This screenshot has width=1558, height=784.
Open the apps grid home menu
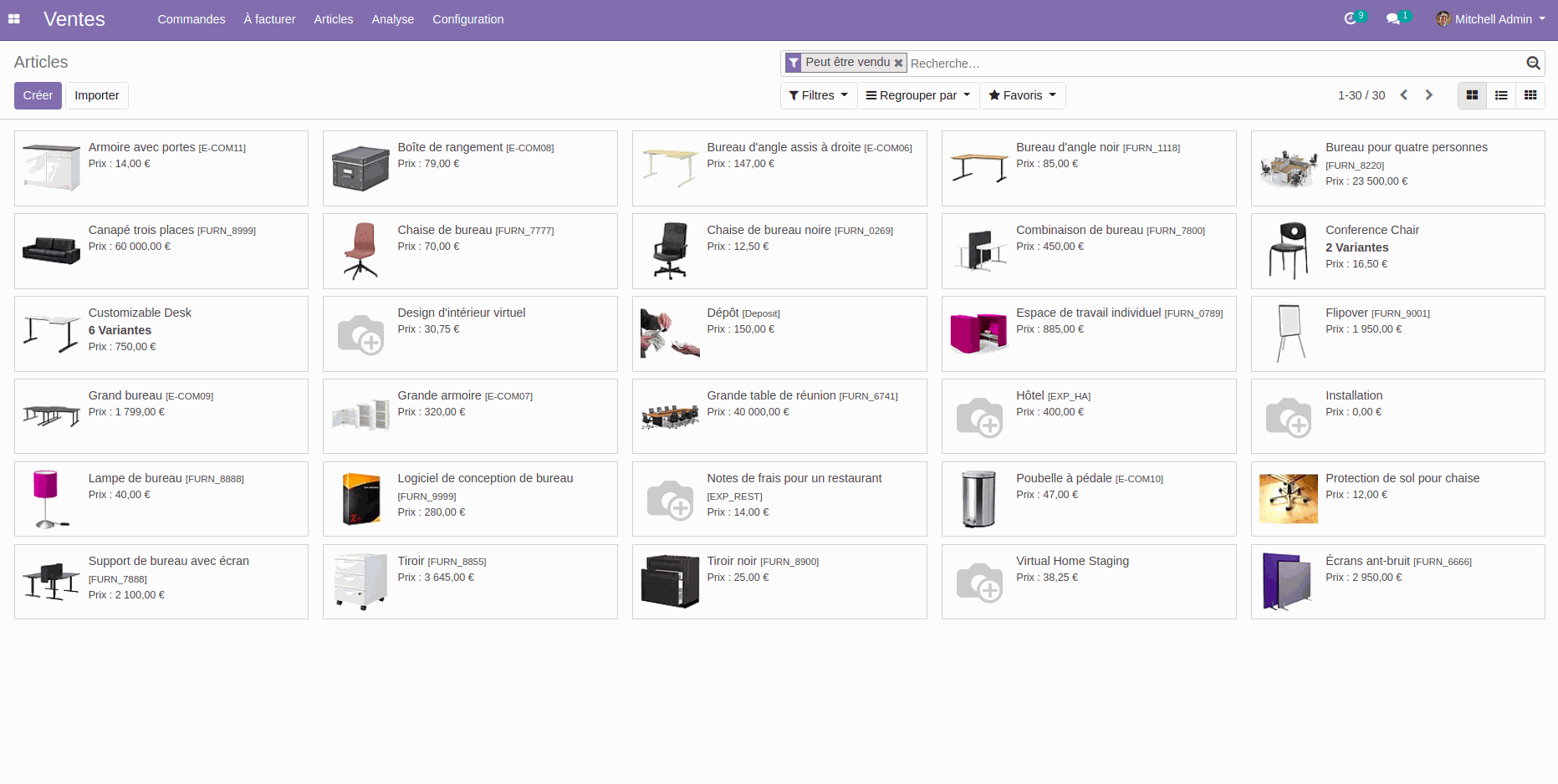coord(14,19)
